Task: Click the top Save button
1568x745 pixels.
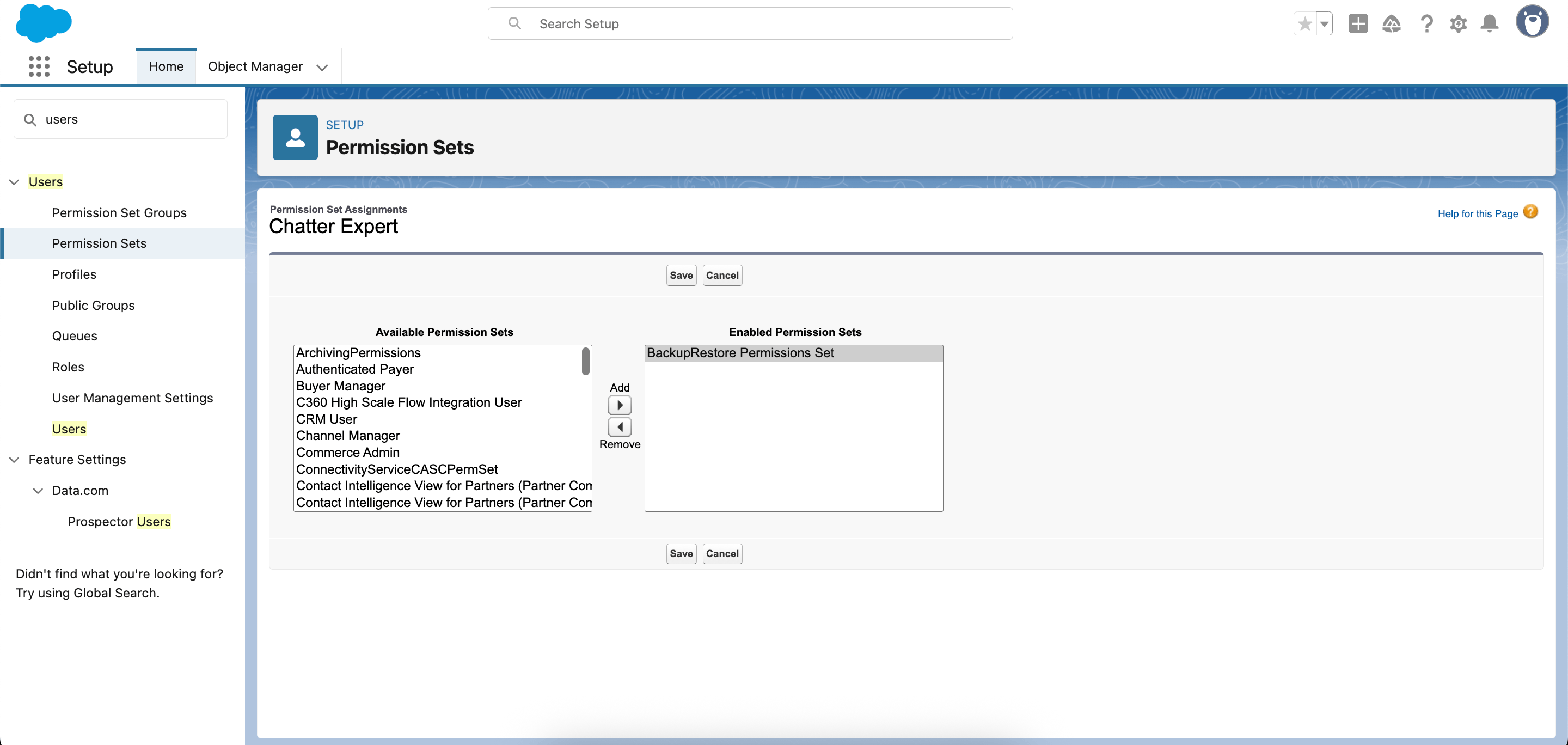Action: coord(681,275)
